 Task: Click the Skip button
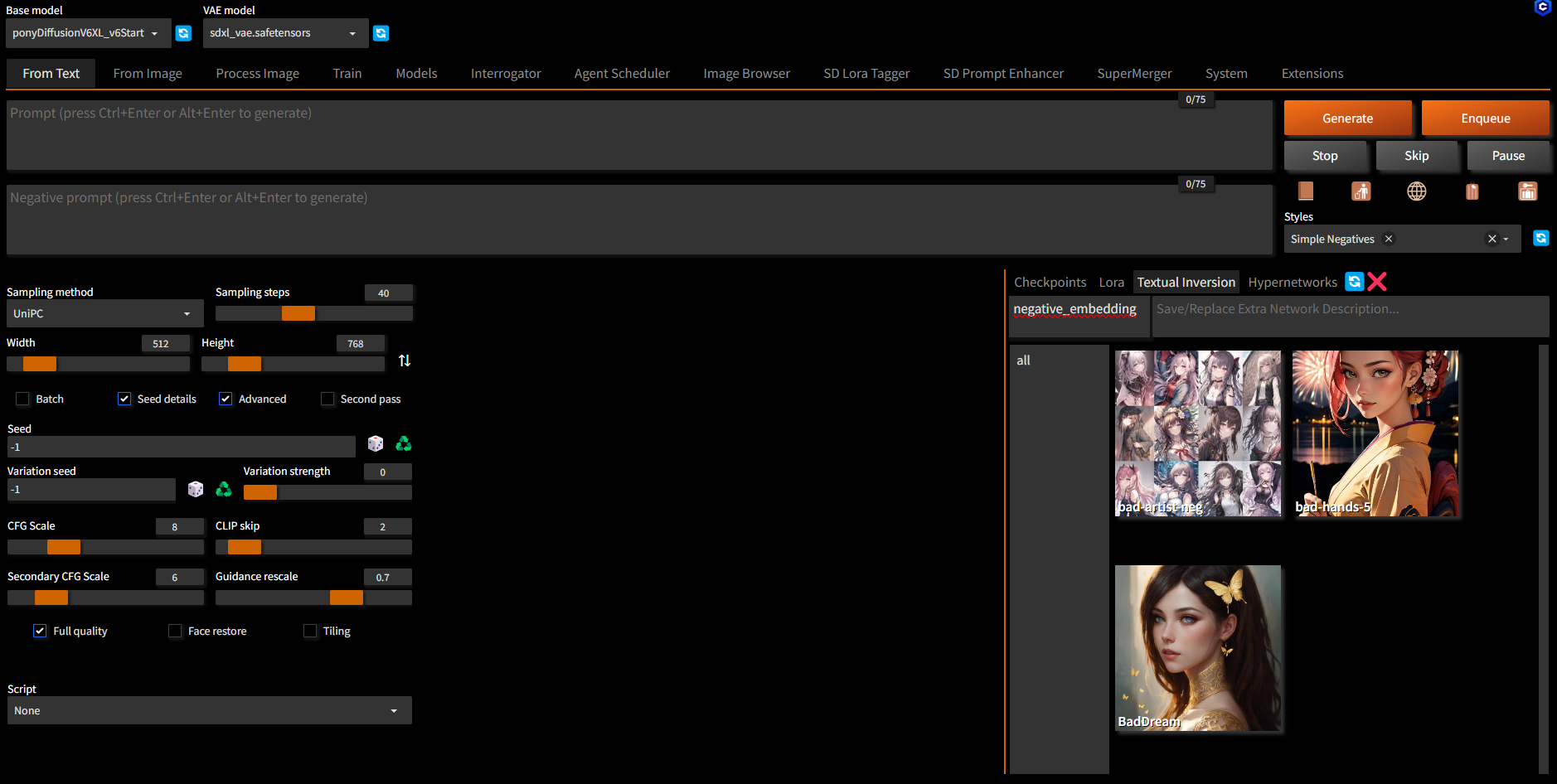pos(1417,156)
